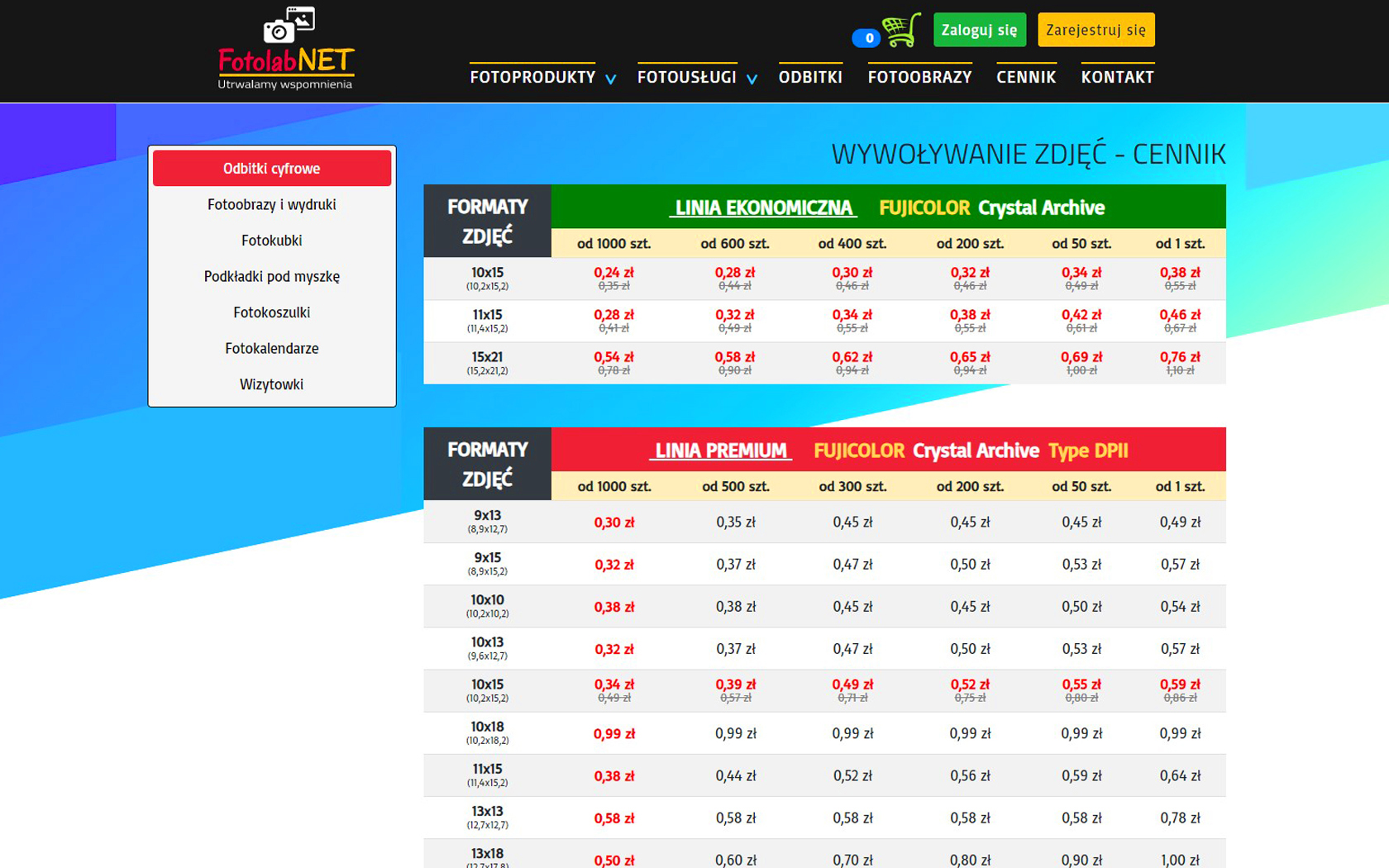The image size is (1389, 868).
Task: Click the premium 'od 300 szt.' column header
Action: (x=852, y=487)
